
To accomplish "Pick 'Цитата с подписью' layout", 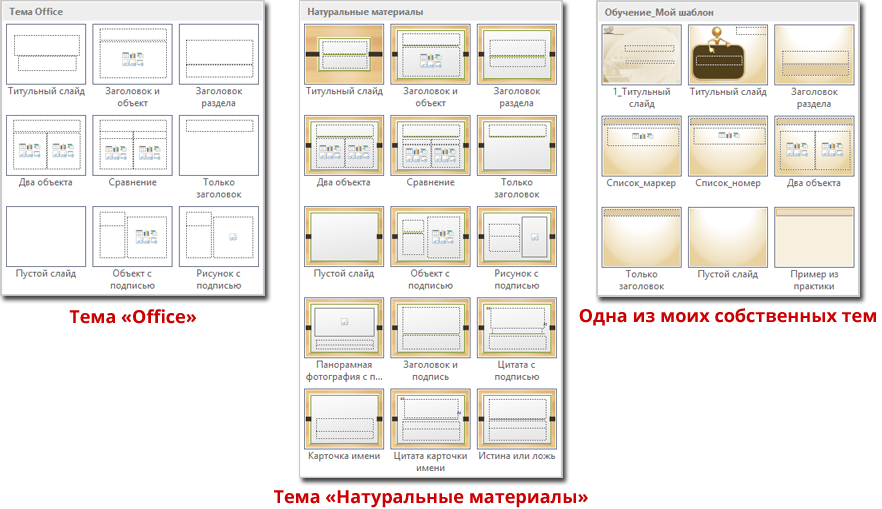I will point(517,328).
